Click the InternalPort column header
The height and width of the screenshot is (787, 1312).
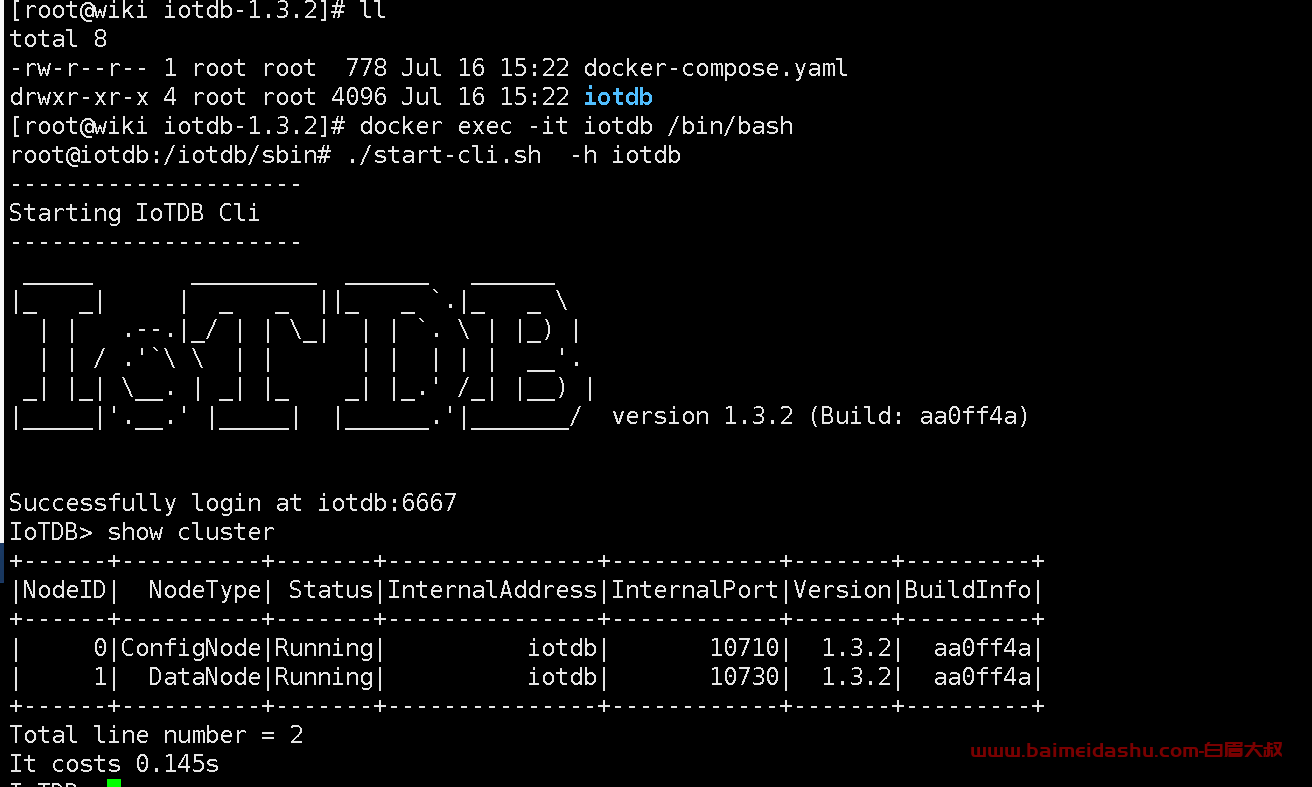tap(695, 590)
